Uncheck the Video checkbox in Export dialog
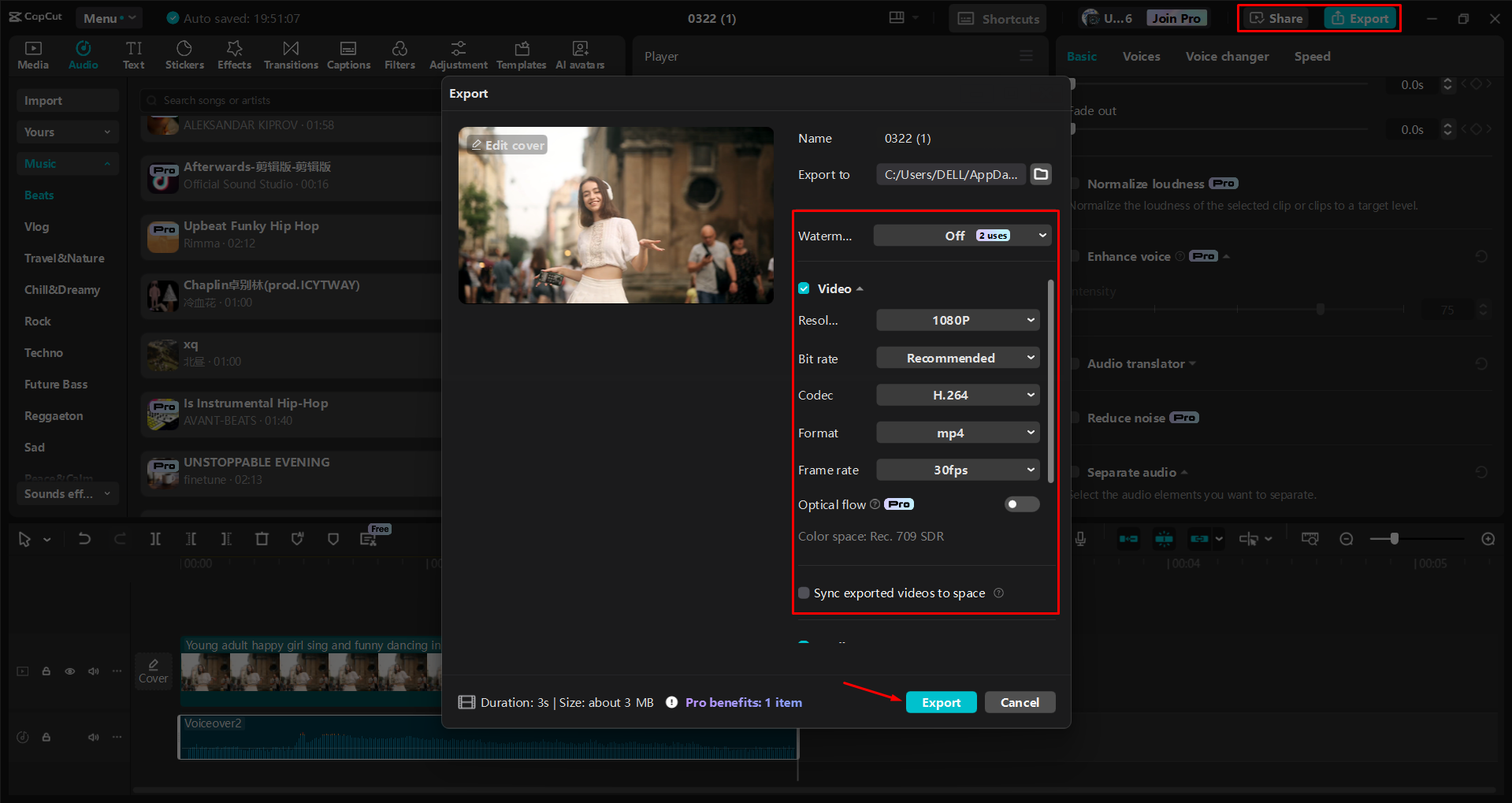This screenshot has width=1512, height=803. coord(804,288)
